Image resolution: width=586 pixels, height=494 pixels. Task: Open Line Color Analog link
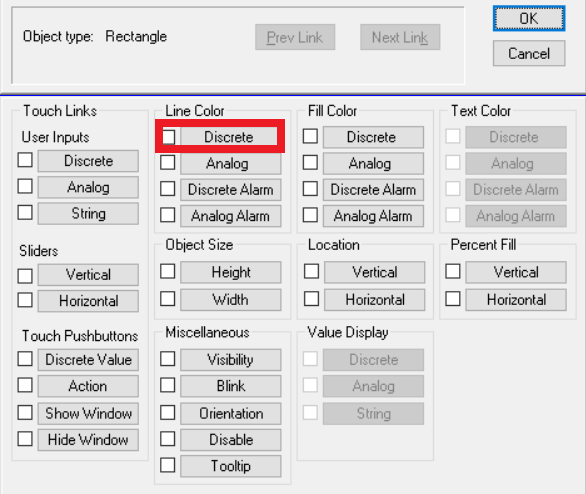[x=231, y=163]
